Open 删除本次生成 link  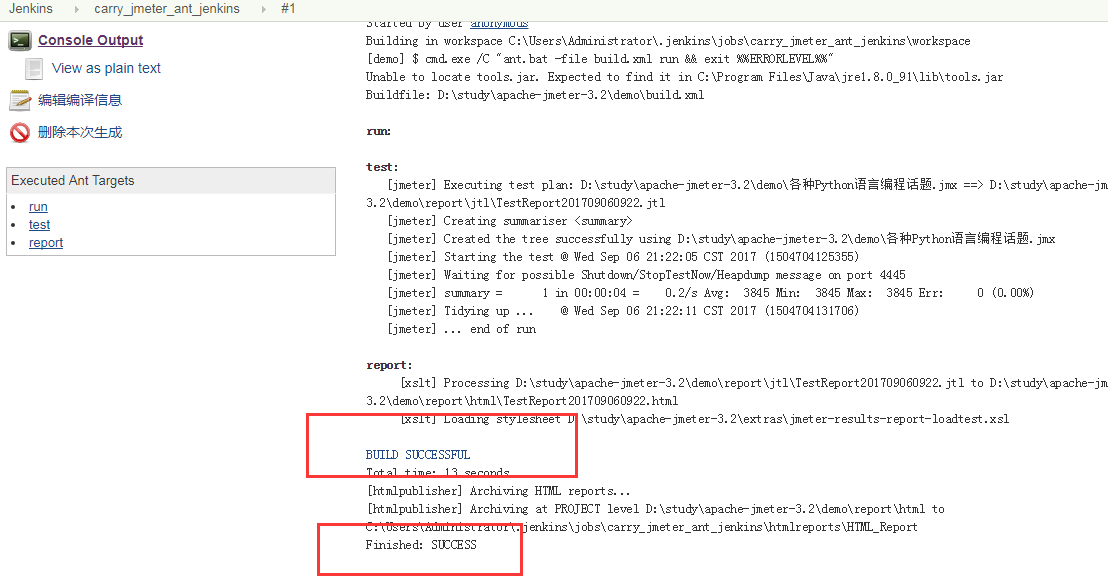80,132
